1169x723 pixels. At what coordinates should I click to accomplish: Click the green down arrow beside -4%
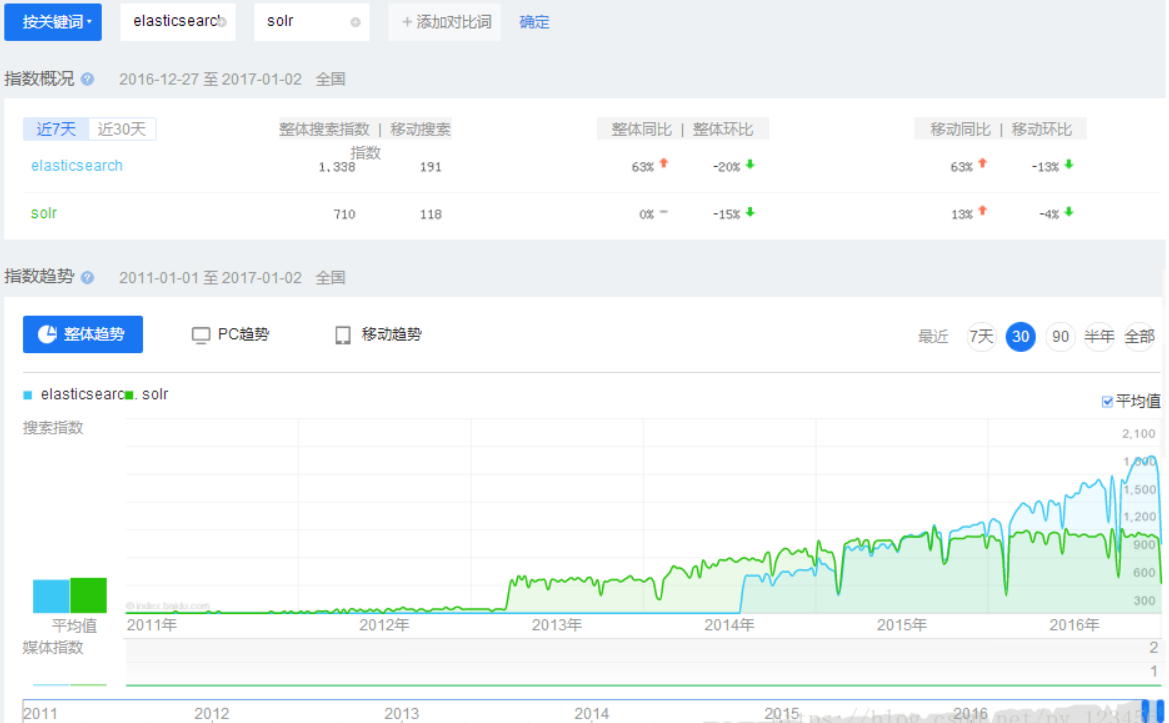click(x=1069, y=212)
